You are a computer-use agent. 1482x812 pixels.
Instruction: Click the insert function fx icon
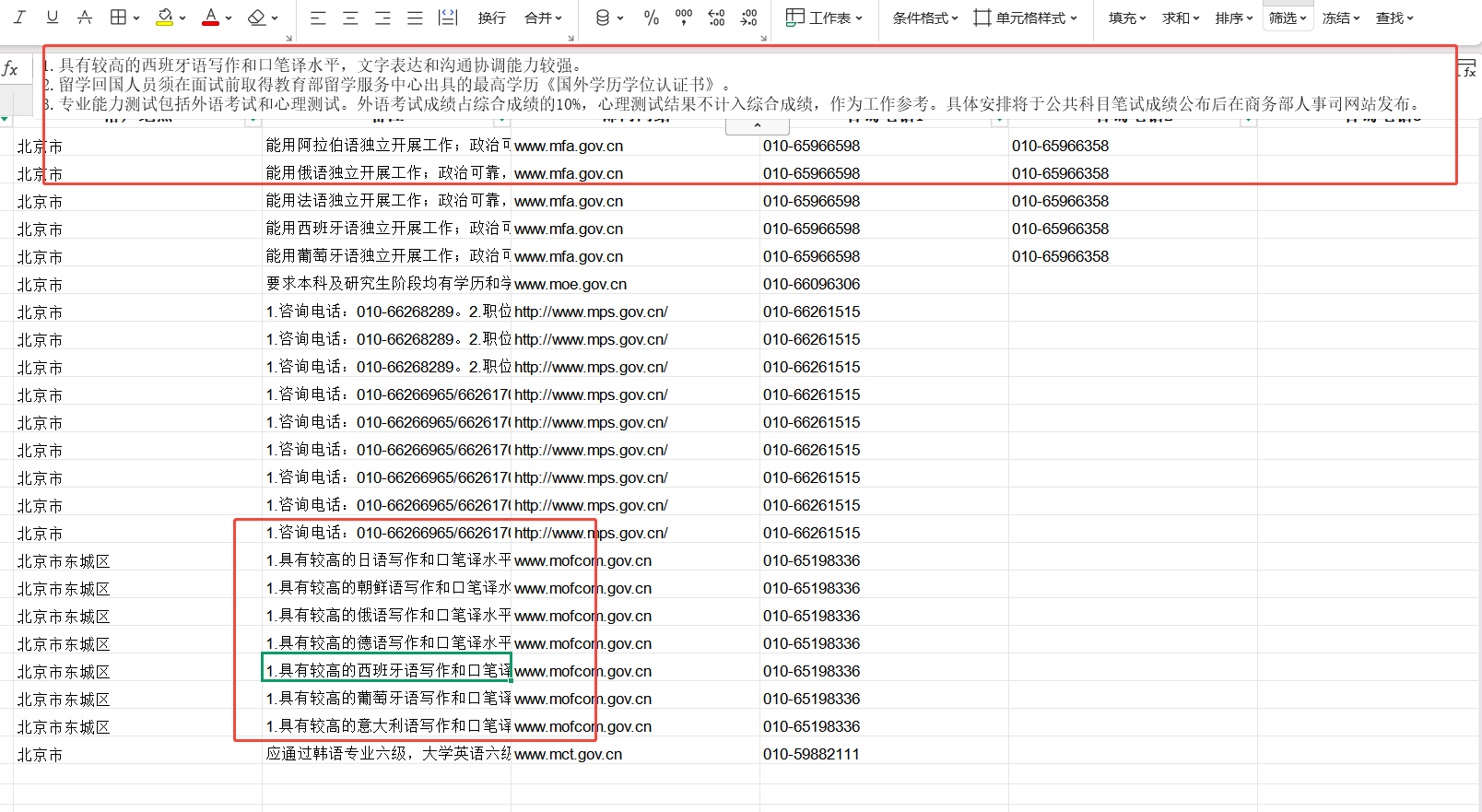click(x=11, y=69)
